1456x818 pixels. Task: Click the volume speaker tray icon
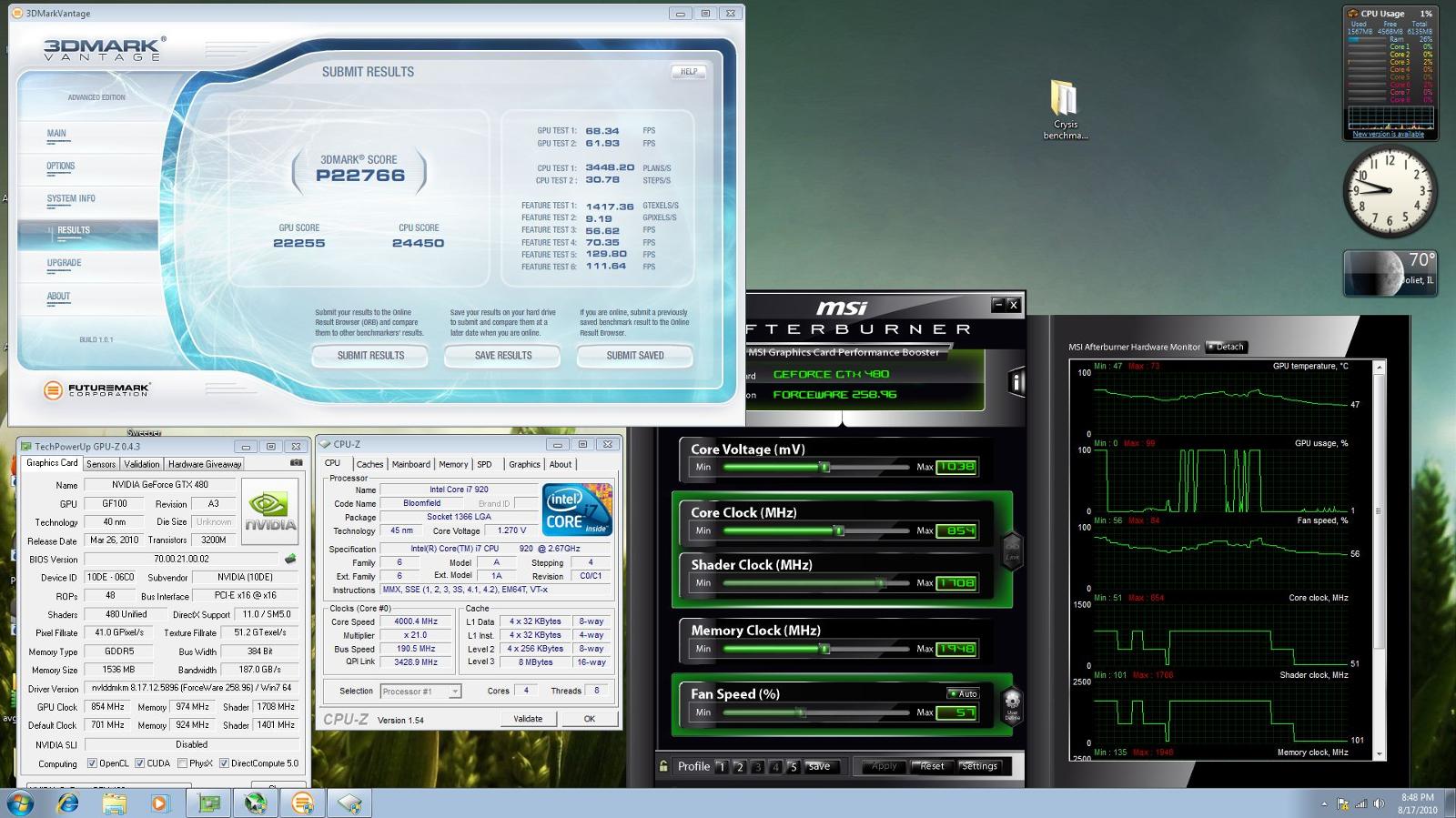1379,803
